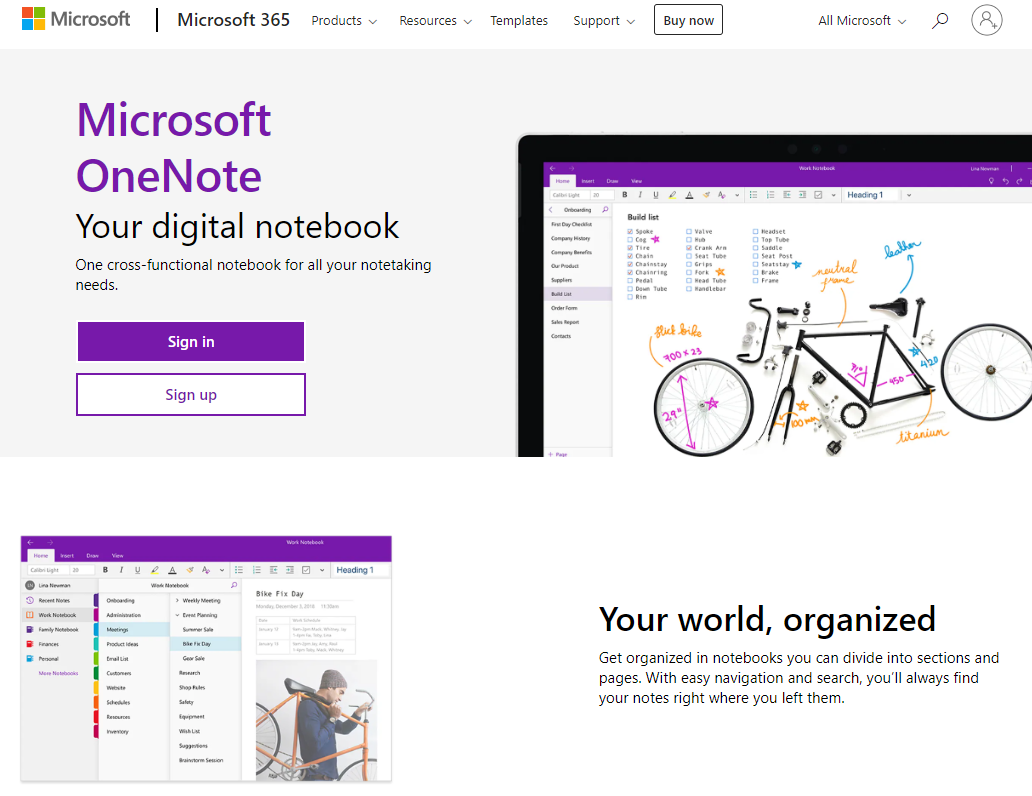Click the Recent Notes clock icon
The width and height of the screenshot is (1032, 796).
point(30,600)
